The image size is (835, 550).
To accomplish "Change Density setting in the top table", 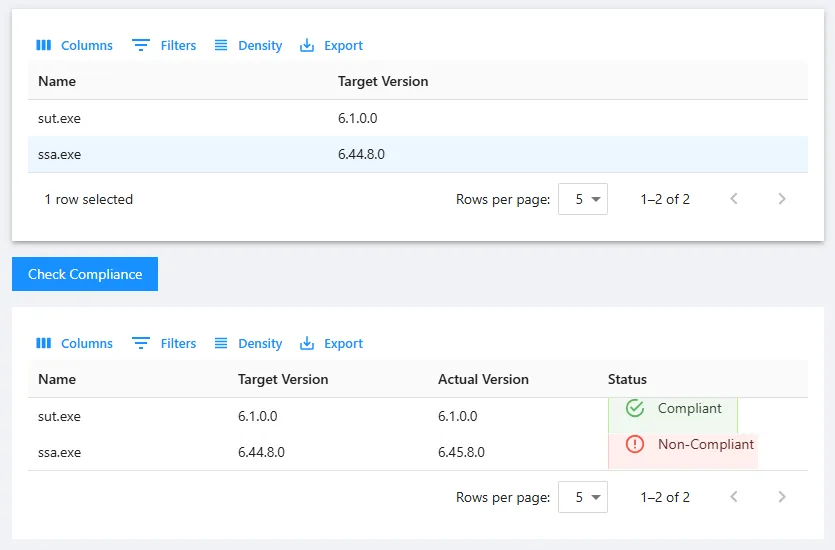I will pos(249,45).
